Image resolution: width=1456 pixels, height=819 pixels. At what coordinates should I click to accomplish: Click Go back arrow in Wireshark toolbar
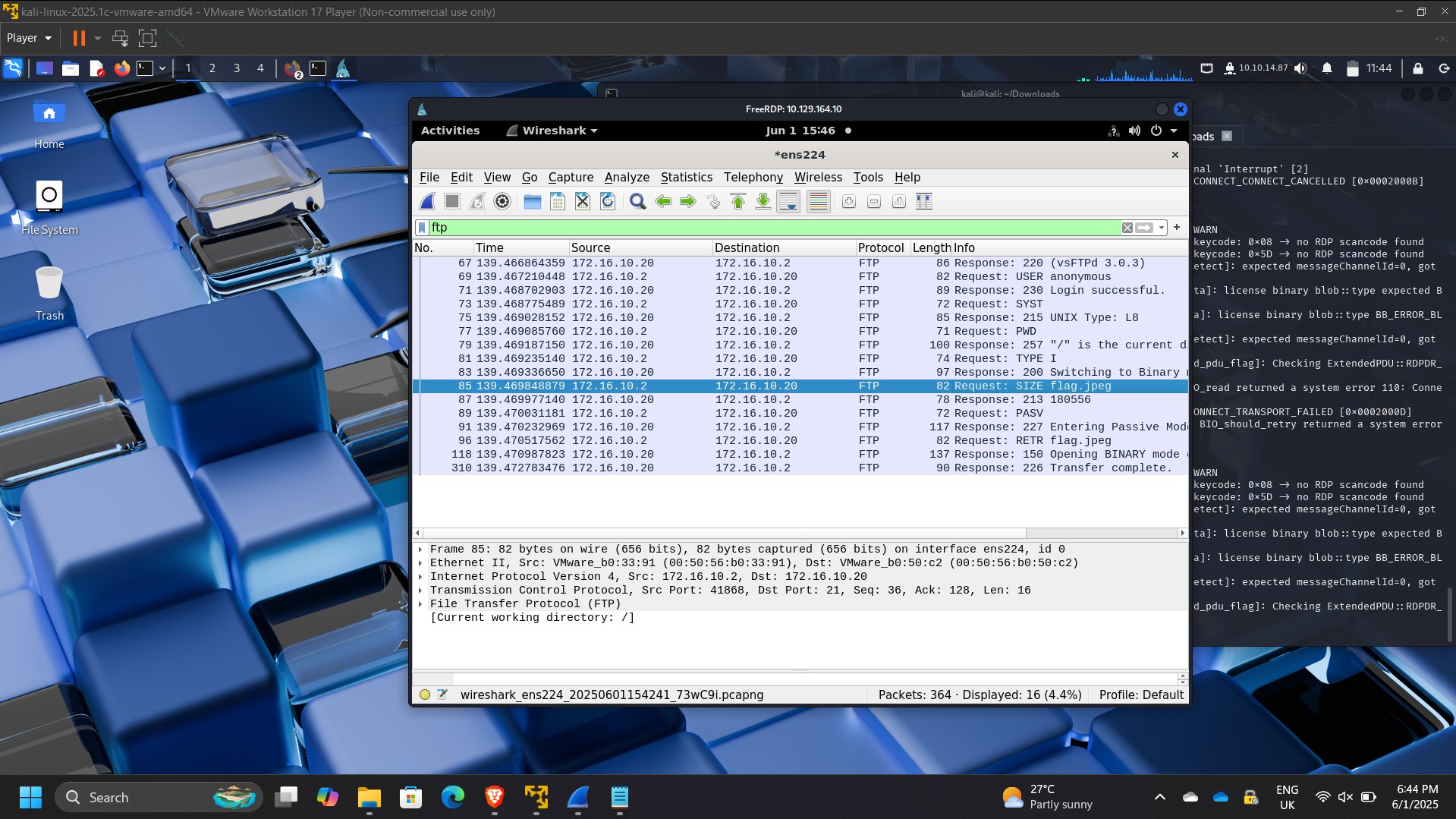coord(663,201)
